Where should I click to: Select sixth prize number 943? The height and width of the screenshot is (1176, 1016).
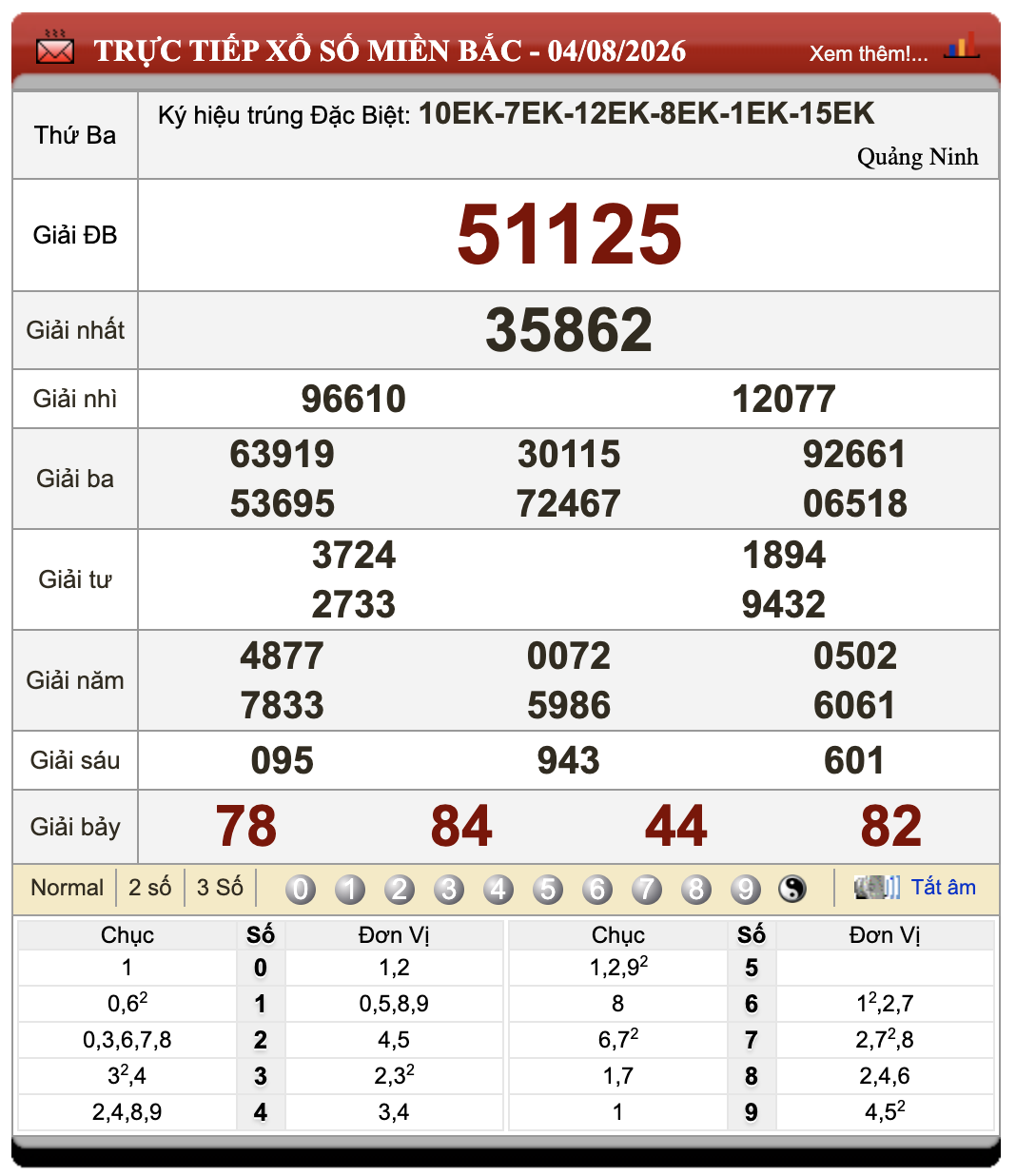click(x=569, y=760)
